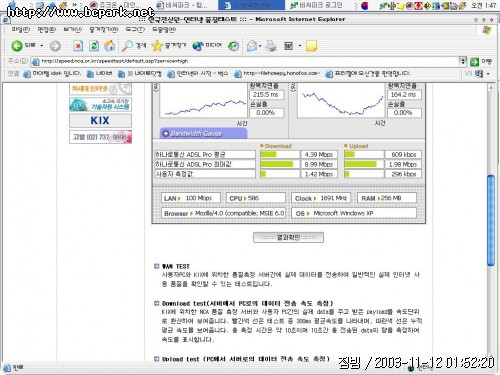Click the blue vertical scrollbar thumb
The width and height of the screenshot is (500, 375).
491,220
